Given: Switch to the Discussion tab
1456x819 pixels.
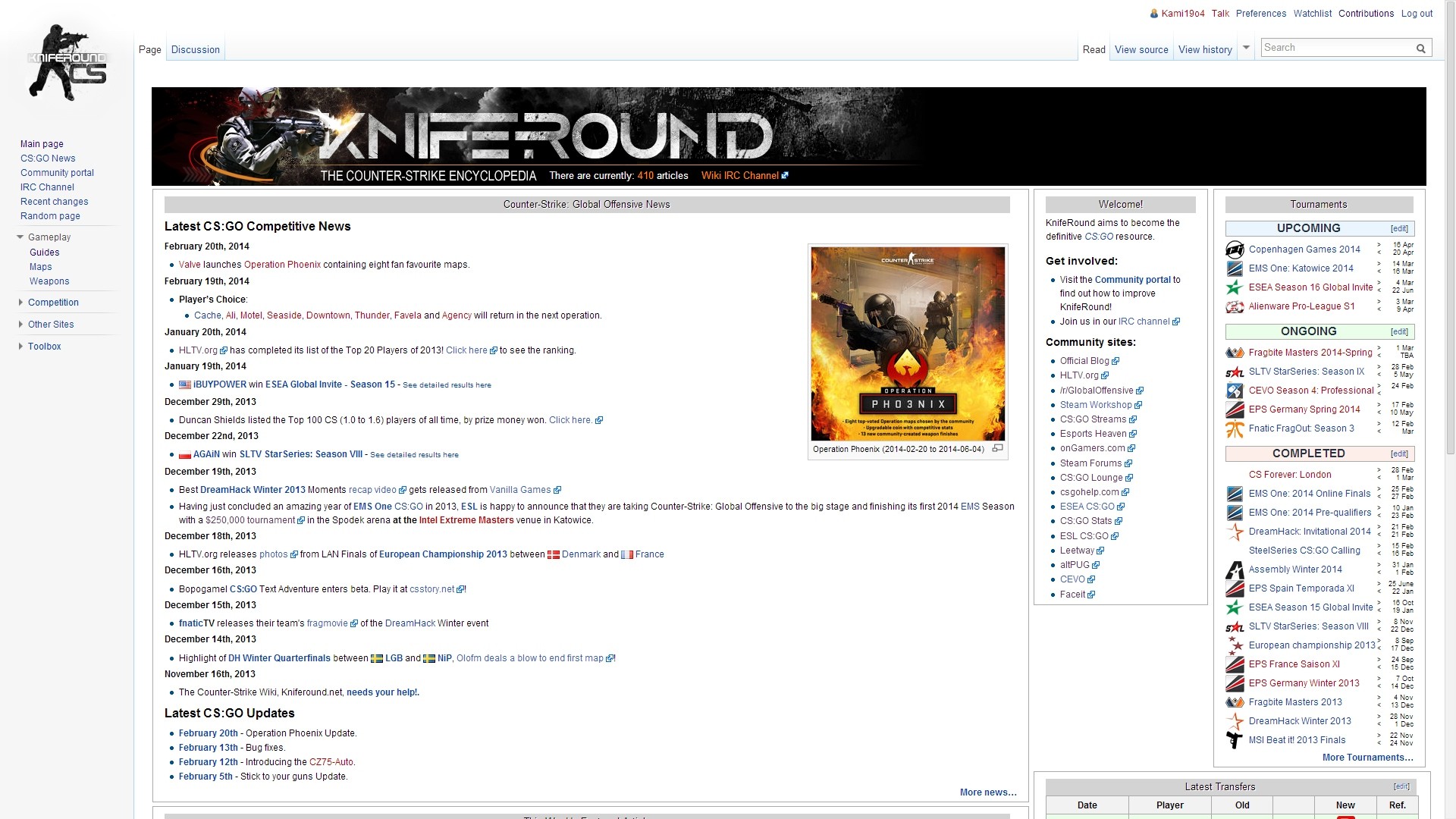Looking at the screenshot, I should coord(196,50).
